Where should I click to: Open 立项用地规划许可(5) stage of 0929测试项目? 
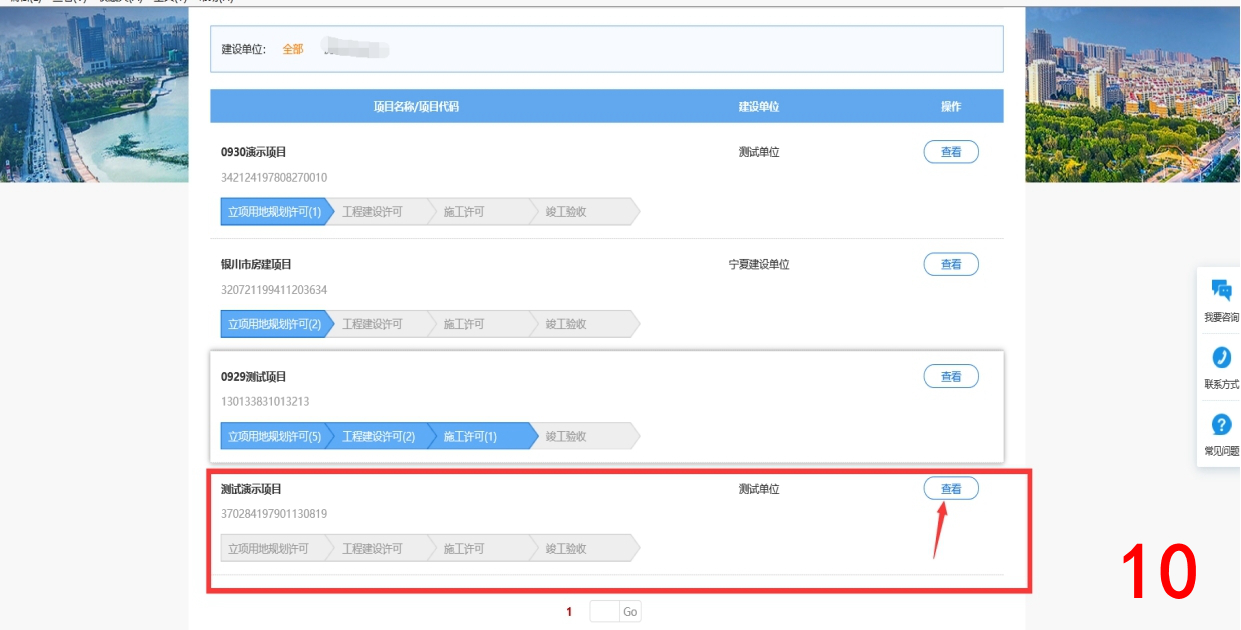(274, 436)
